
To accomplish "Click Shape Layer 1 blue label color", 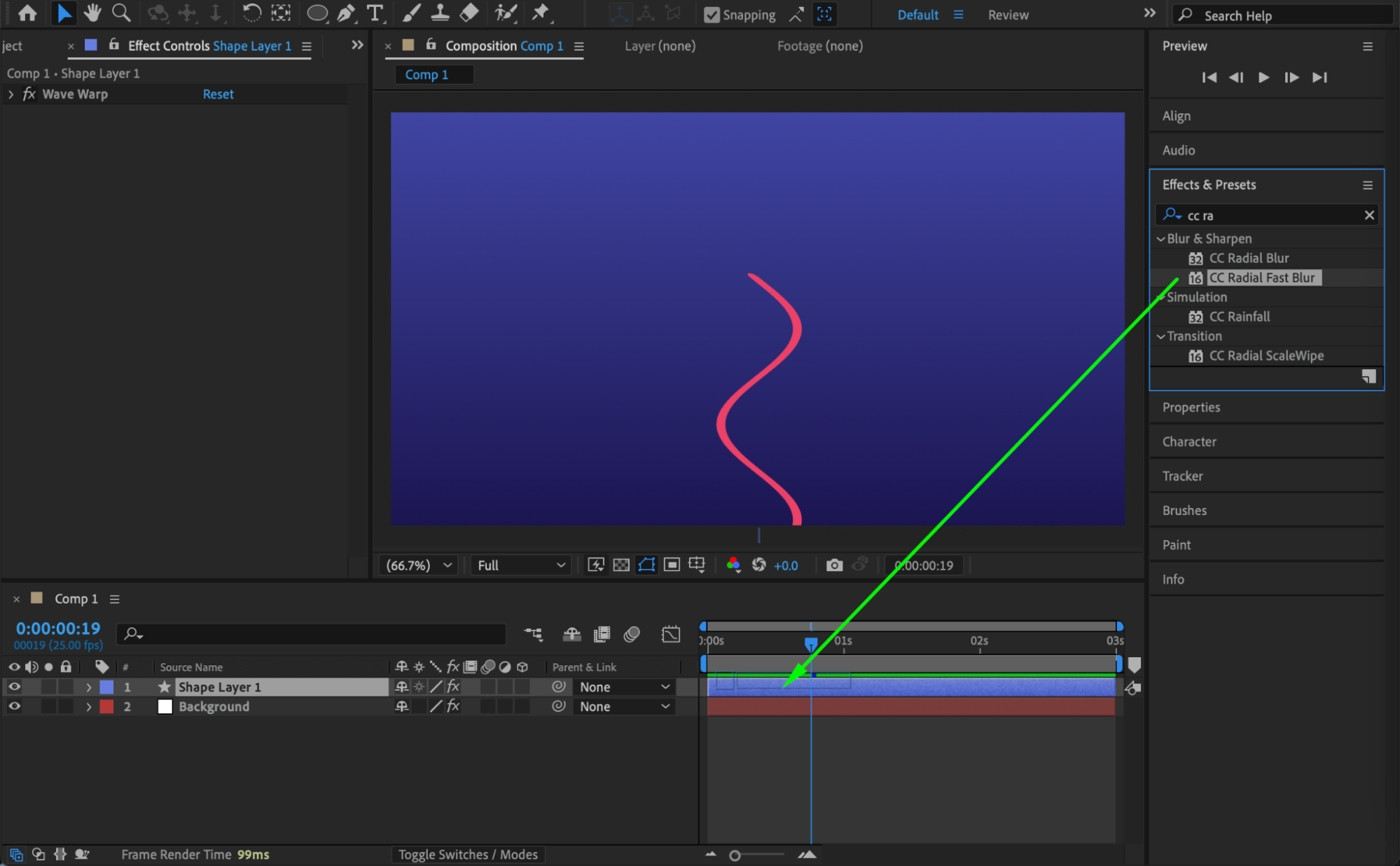I will tap(106, 687).
